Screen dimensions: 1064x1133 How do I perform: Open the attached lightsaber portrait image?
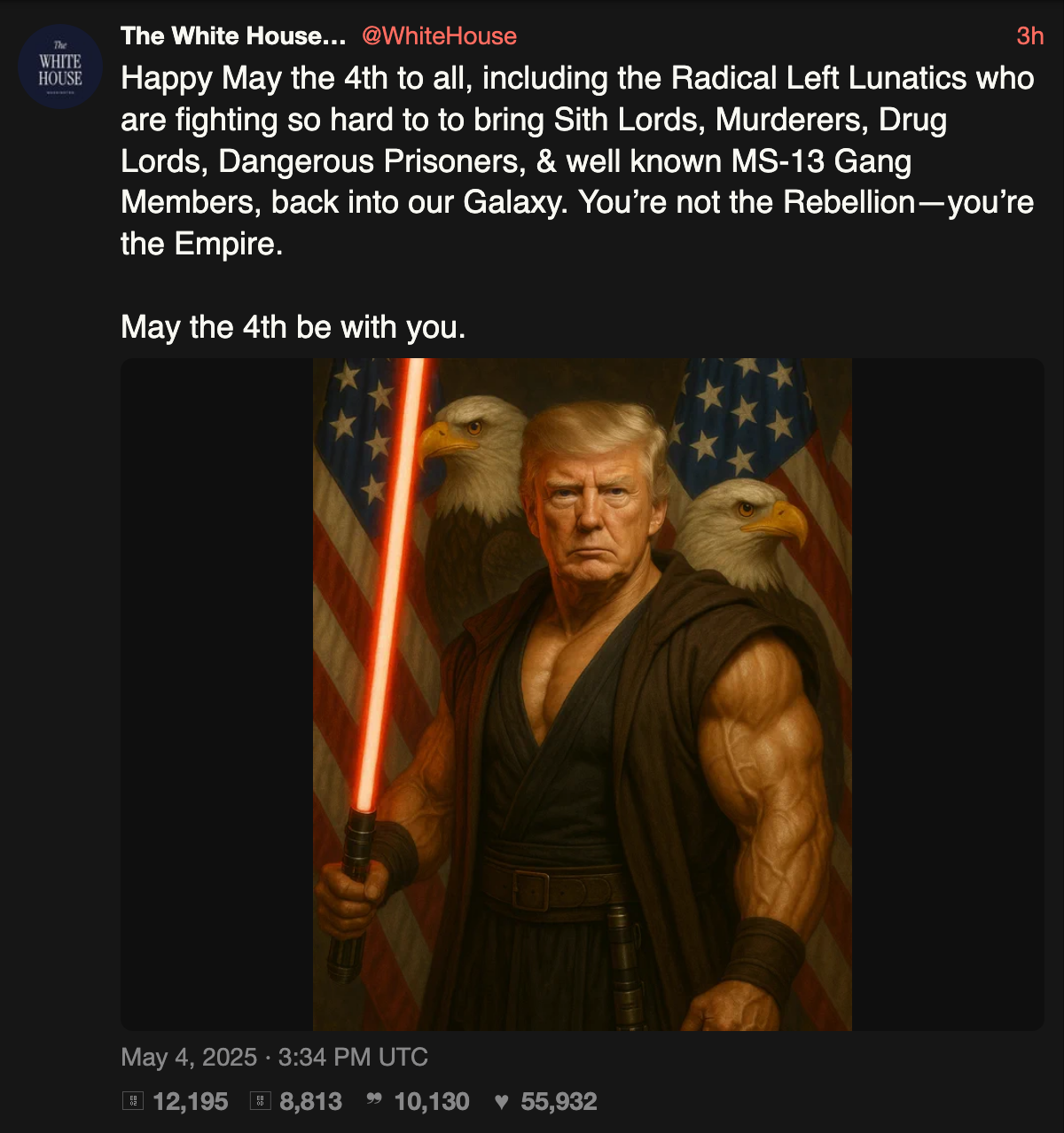(583, 694)
